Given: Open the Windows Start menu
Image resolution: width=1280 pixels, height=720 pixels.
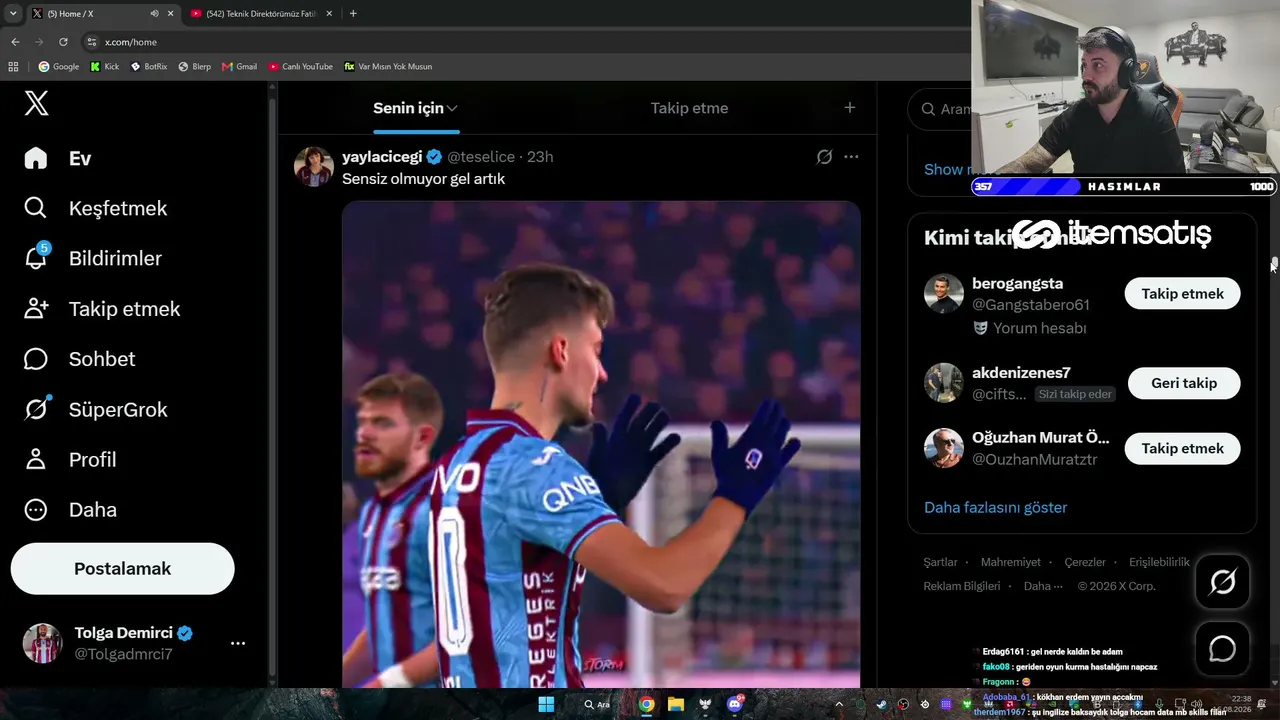Looking at the screenshot, I should pyautogui.click(x=546, y=704).
